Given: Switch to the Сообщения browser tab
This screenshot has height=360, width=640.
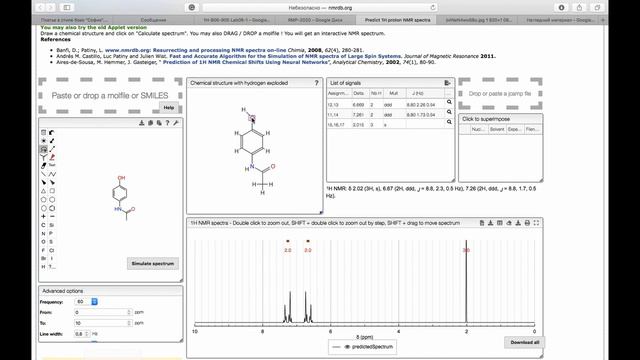Looking at the screenshot, I should click(153, 20).
